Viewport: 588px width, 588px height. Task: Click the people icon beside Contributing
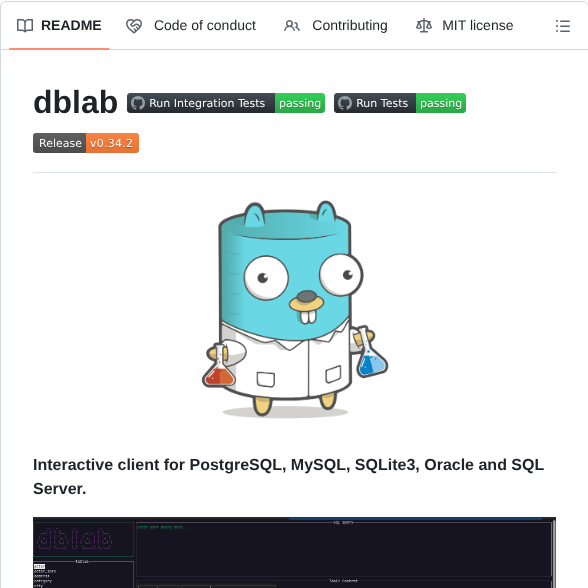coord(292,26)
